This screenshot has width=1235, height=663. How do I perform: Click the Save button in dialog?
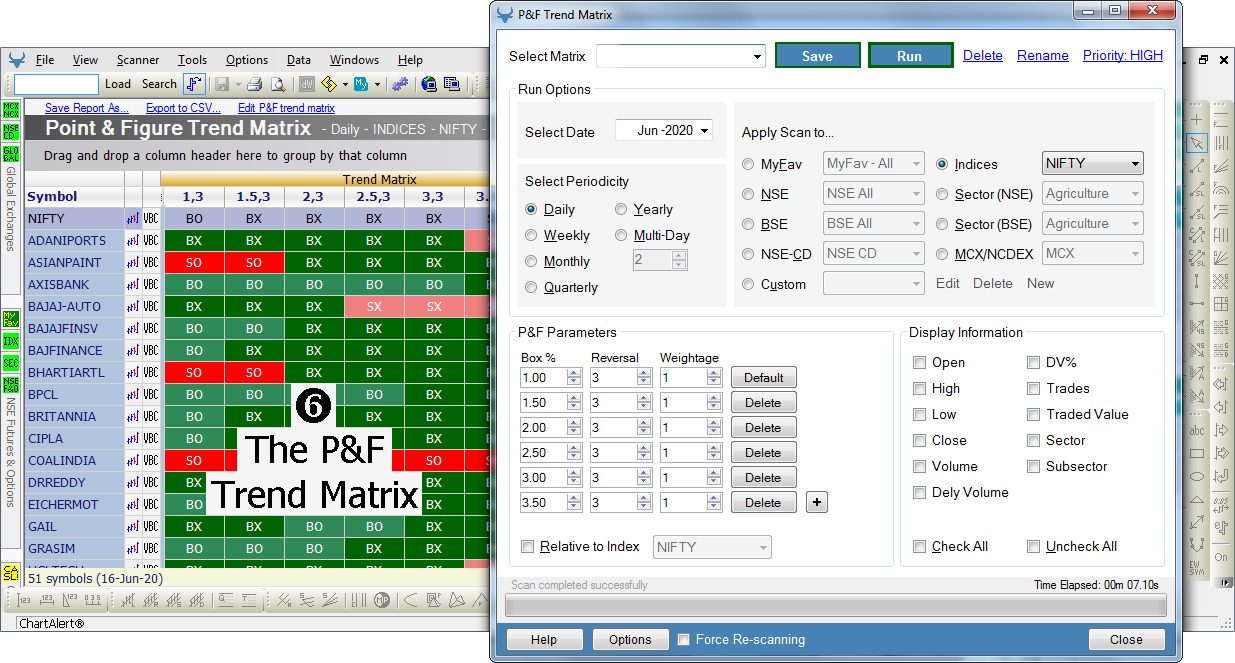817,56
